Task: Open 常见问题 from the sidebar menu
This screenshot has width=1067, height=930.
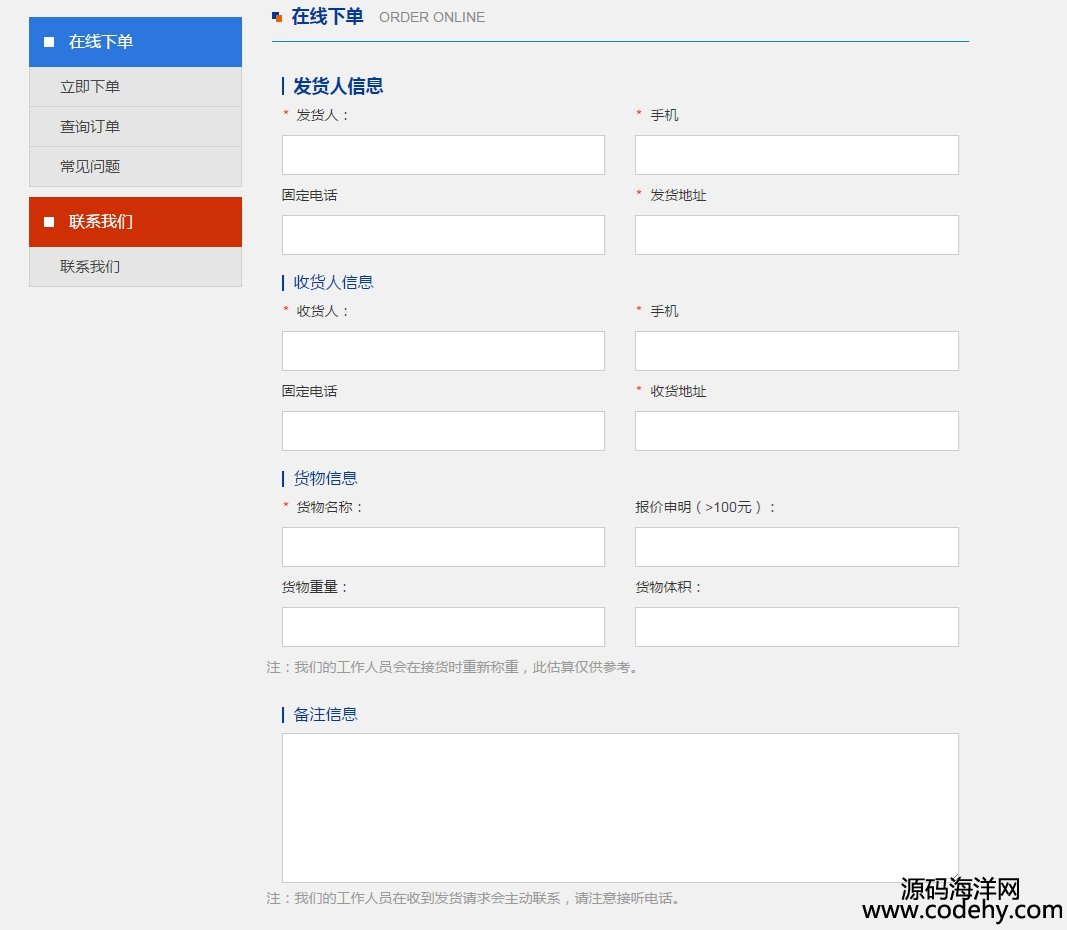Action: click(90, 167)
